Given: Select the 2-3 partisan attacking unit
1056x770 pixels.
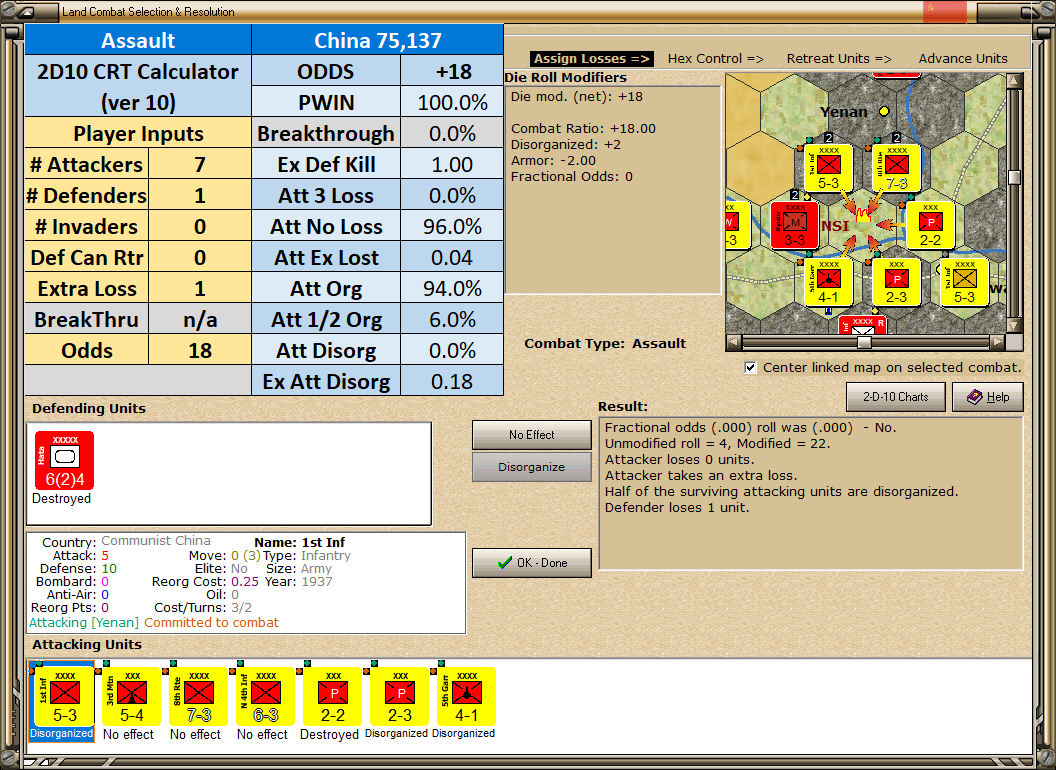Looking at the screenshot, I should [x=399, y=697].
